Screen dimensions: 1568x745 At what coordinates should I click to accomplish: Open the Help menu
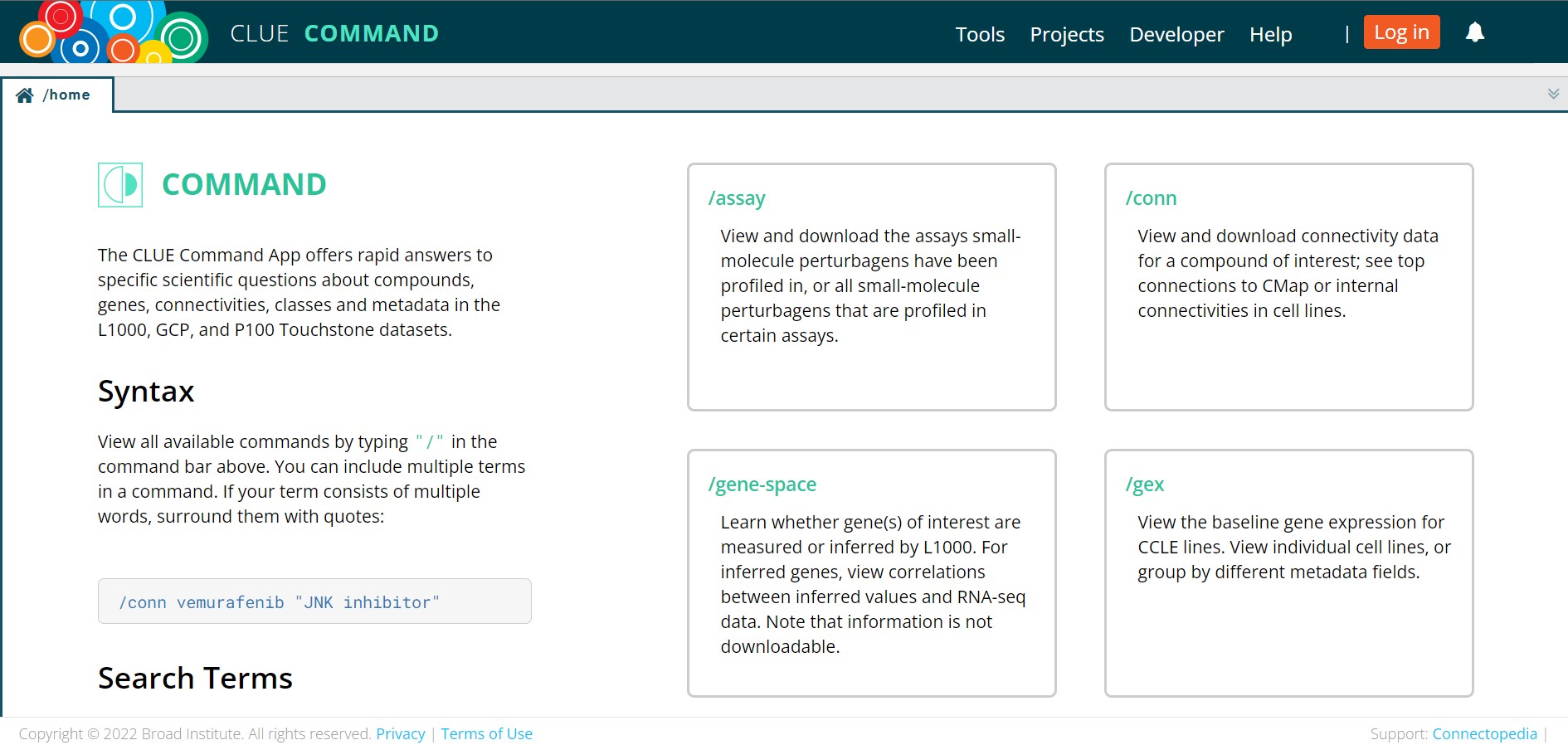click(x=1270, y=34)
